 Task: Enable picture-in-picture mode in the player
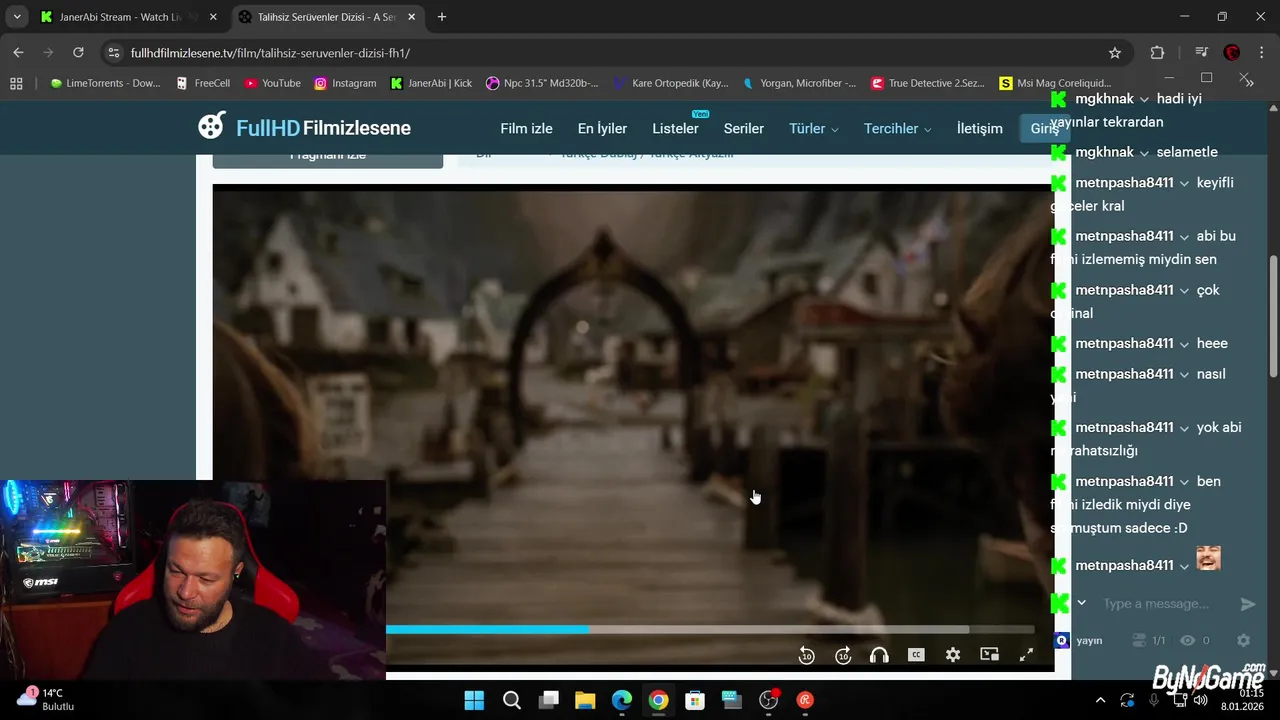(x=989, y=655)
